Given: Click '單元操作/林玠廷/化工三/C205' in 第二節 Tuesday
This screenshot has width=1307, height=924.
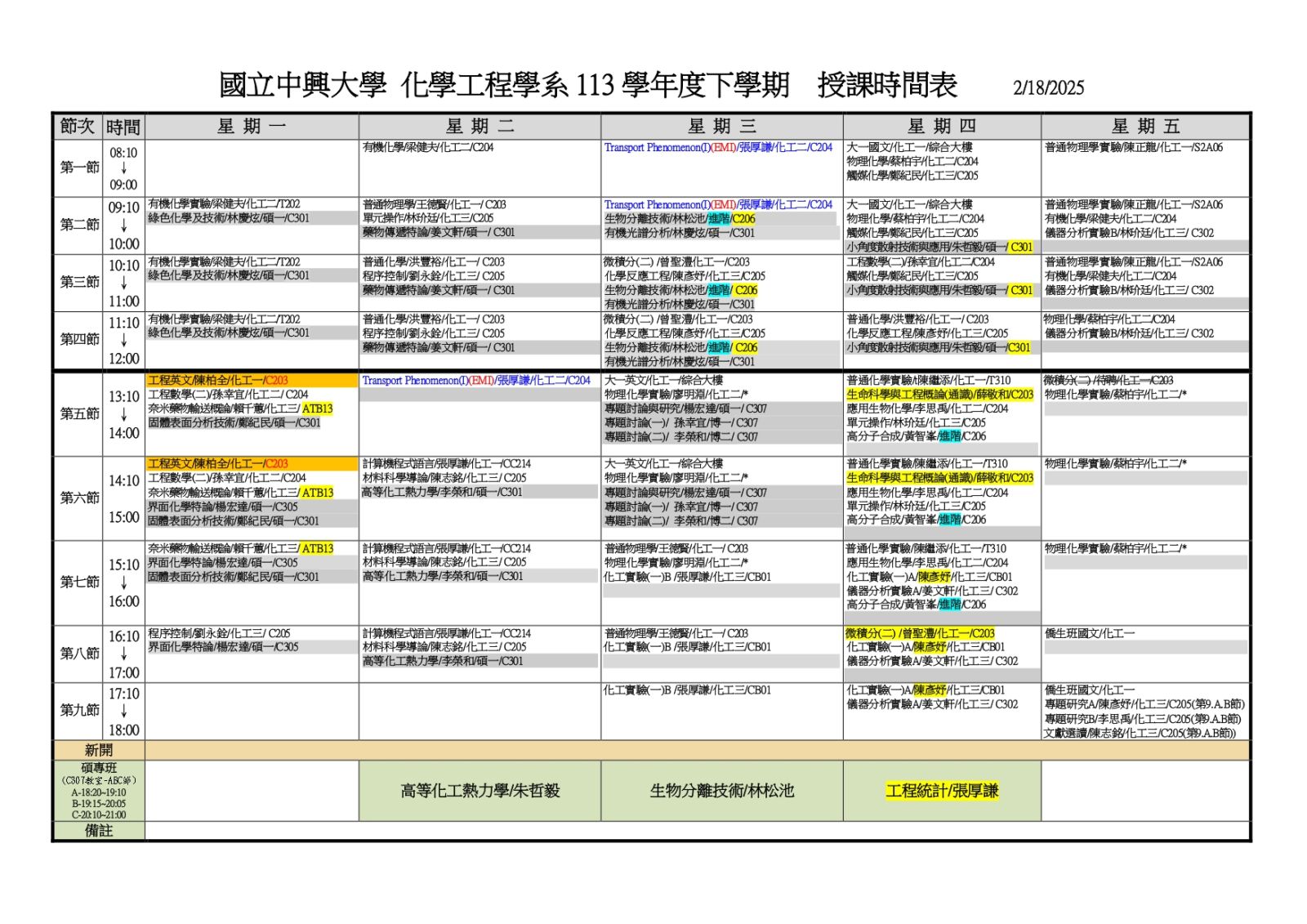Looking at the screenshot, I should pos(428,219).
